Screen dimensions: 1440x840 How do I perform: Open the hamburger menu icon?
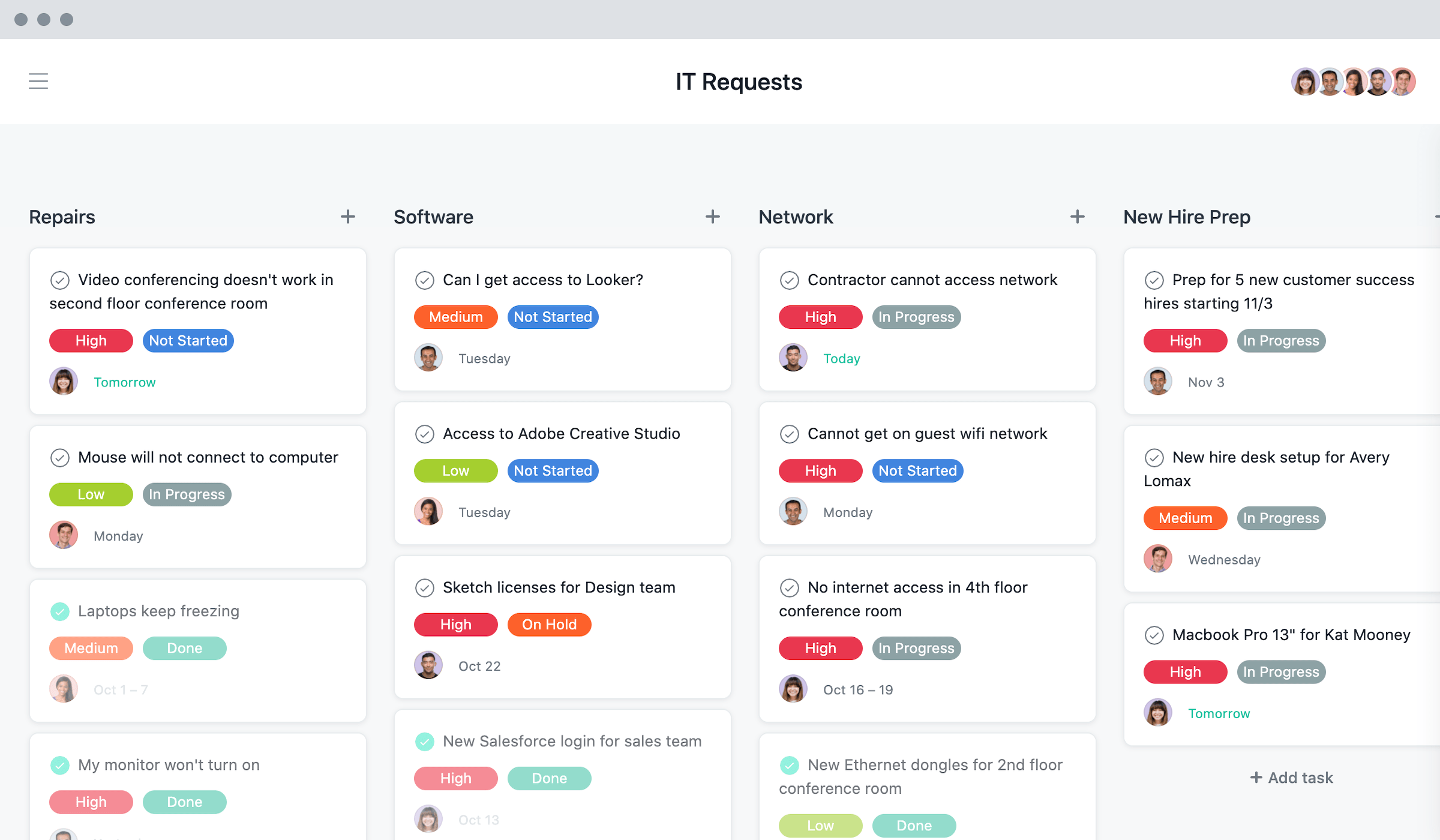click(x=38, y=81)
